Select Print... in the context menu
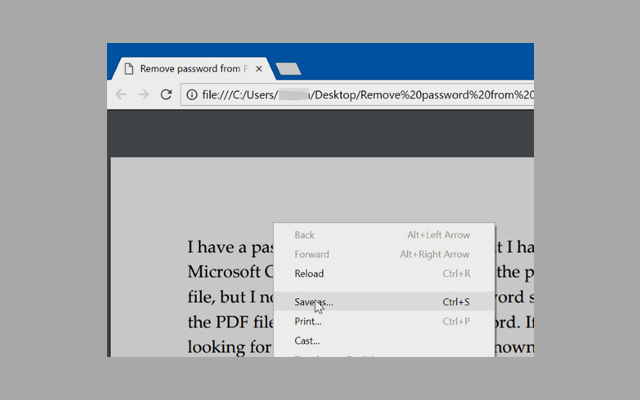Screen dimensions: 640x400 (x=308, y=321)
